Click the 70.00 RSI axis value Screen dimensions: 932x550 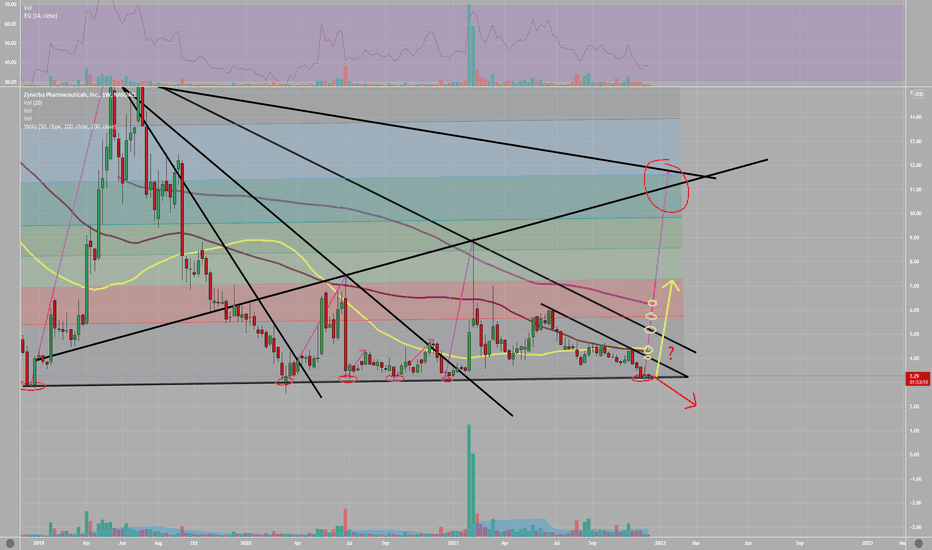[10, 4]
